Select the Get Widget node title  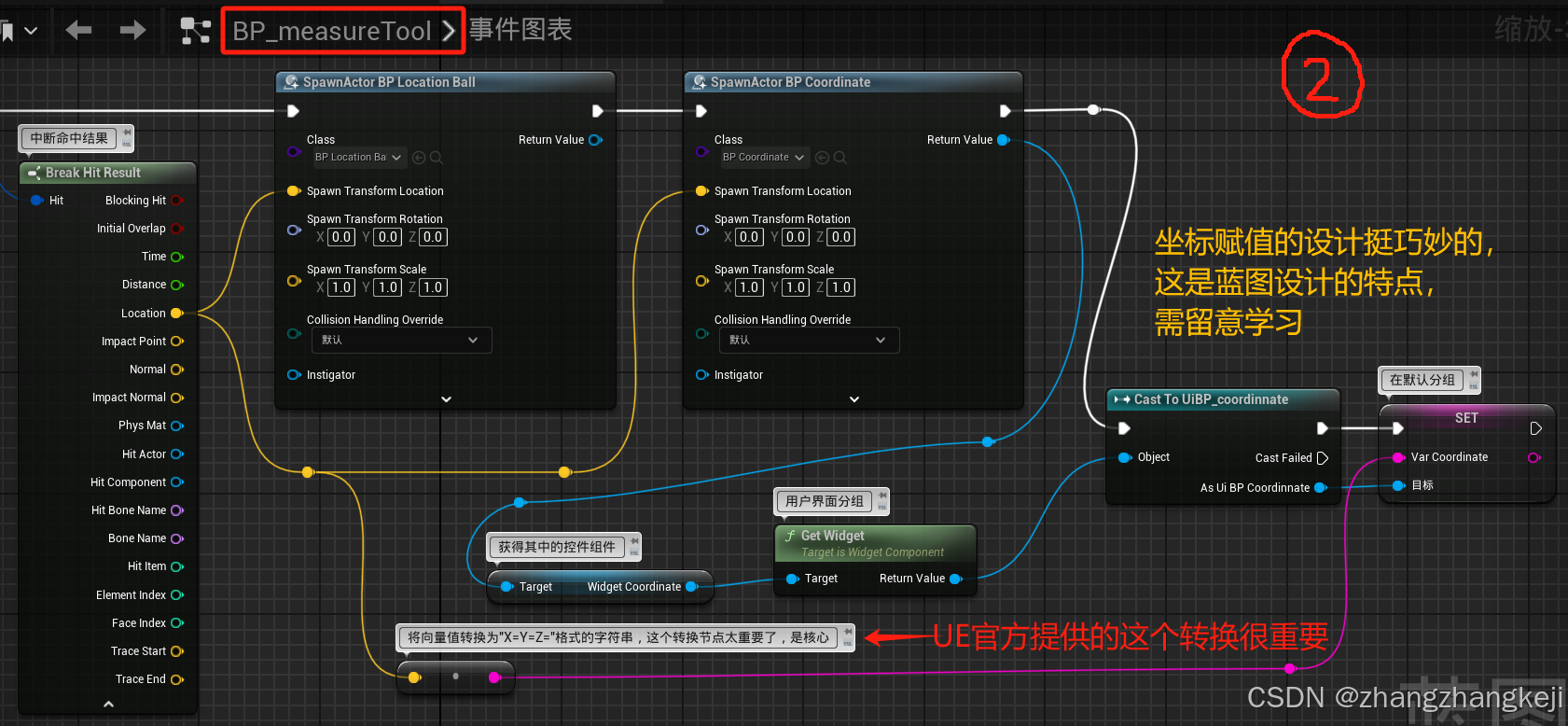point(832,536)
